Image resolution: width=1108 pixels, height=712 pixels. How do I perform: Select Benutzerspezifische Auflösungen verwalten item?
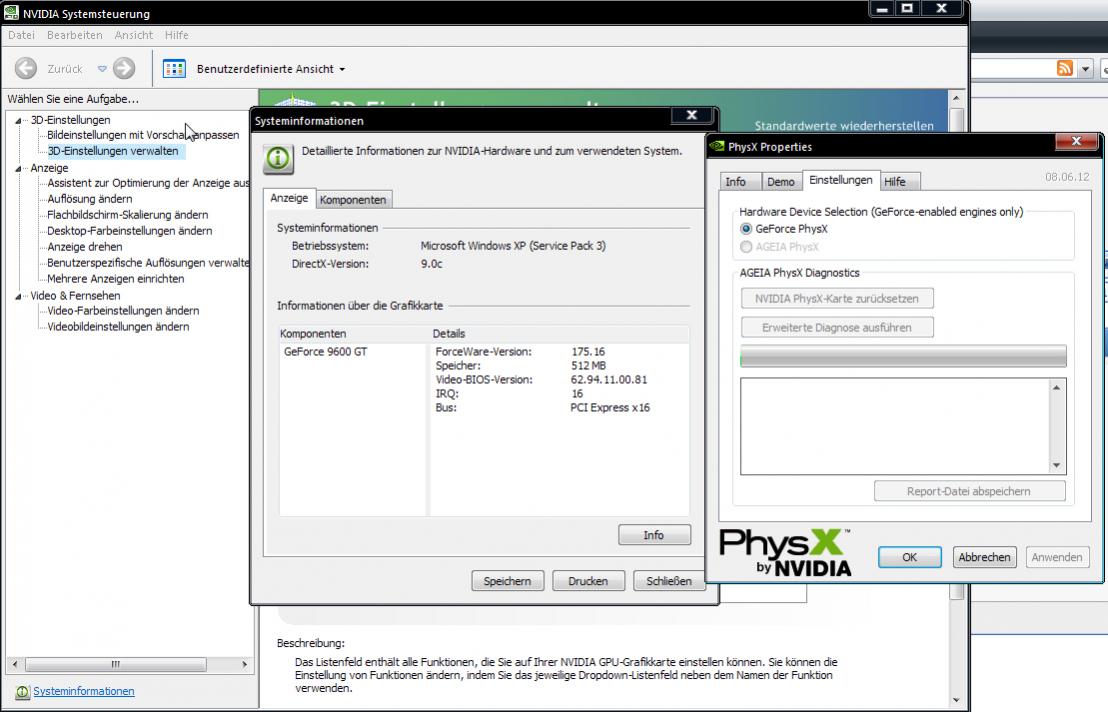click(x=148, y=263)
